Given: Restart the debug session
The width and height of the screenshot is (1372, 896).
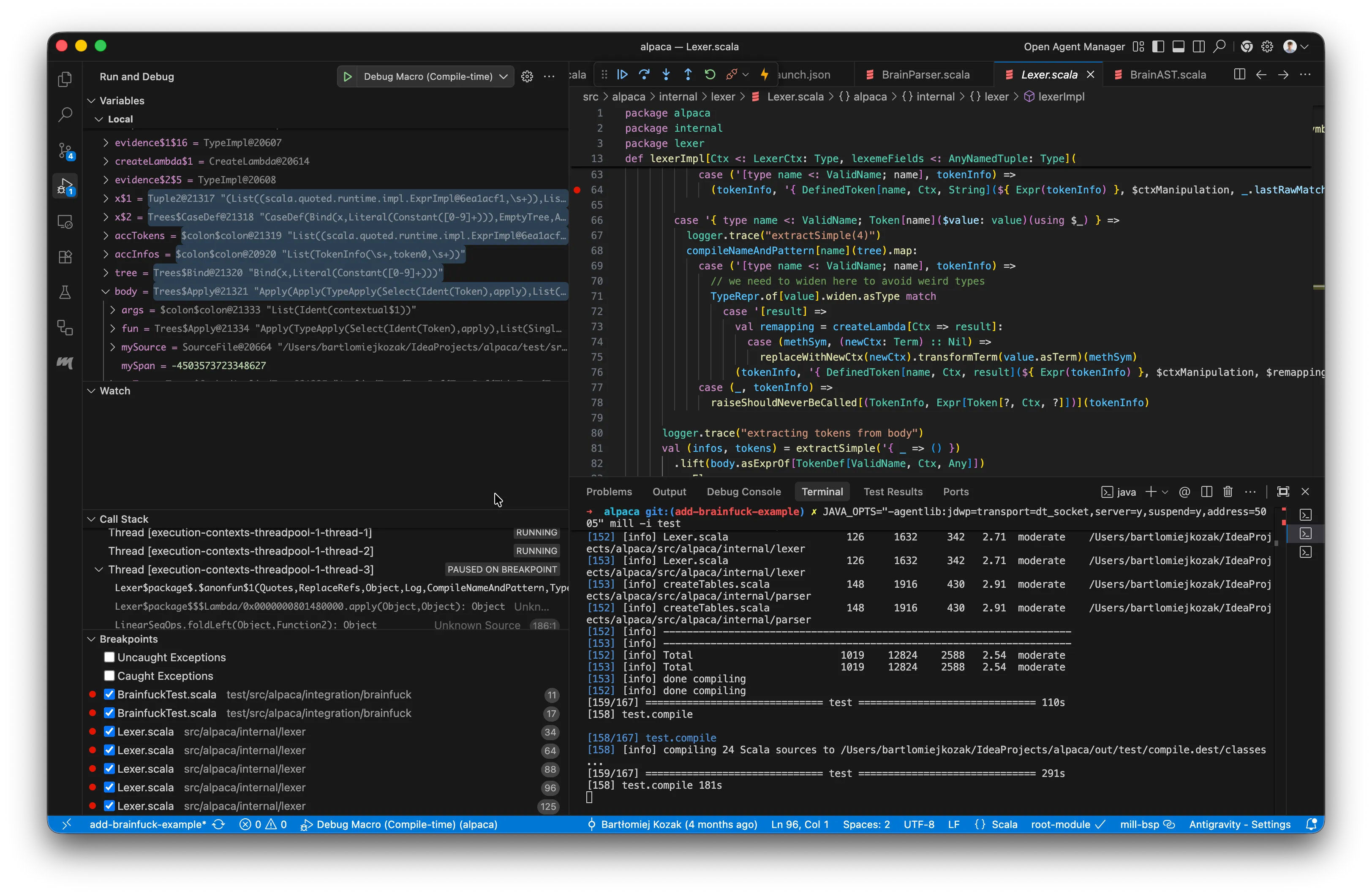Looking at the screenshot, I should [x=710, y=75].
